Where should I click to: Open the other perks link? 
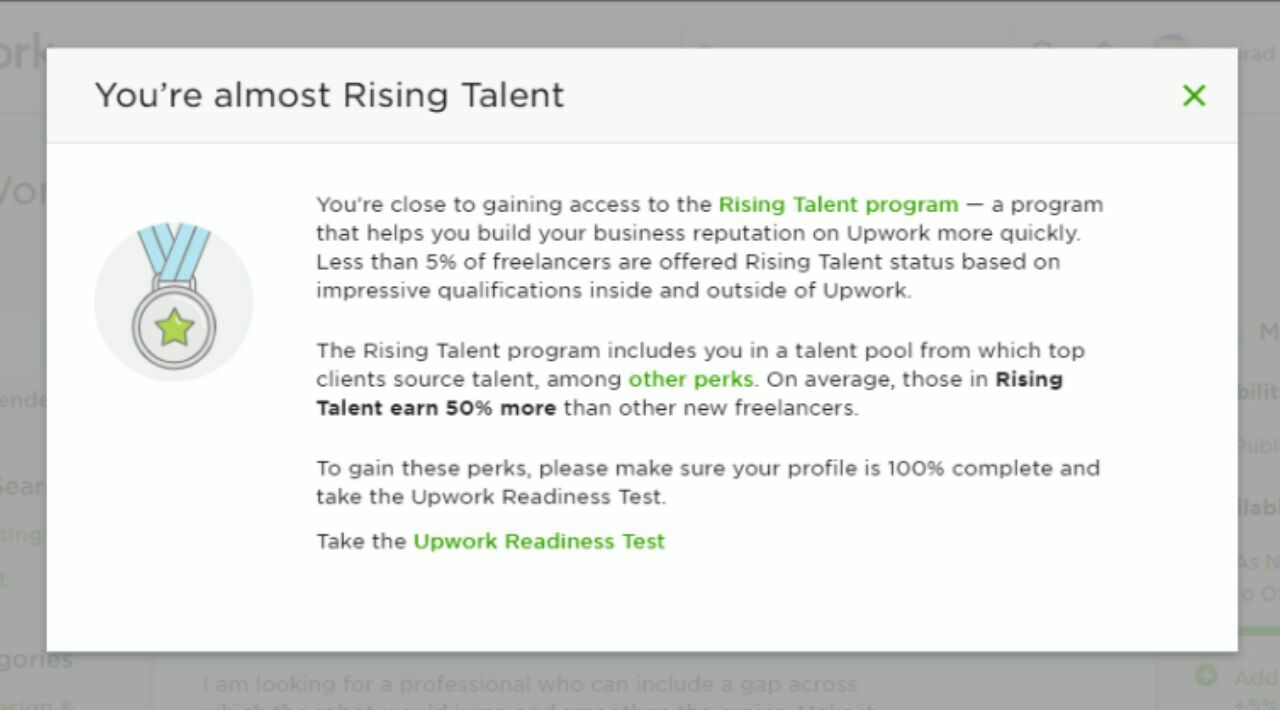point(690,380)
